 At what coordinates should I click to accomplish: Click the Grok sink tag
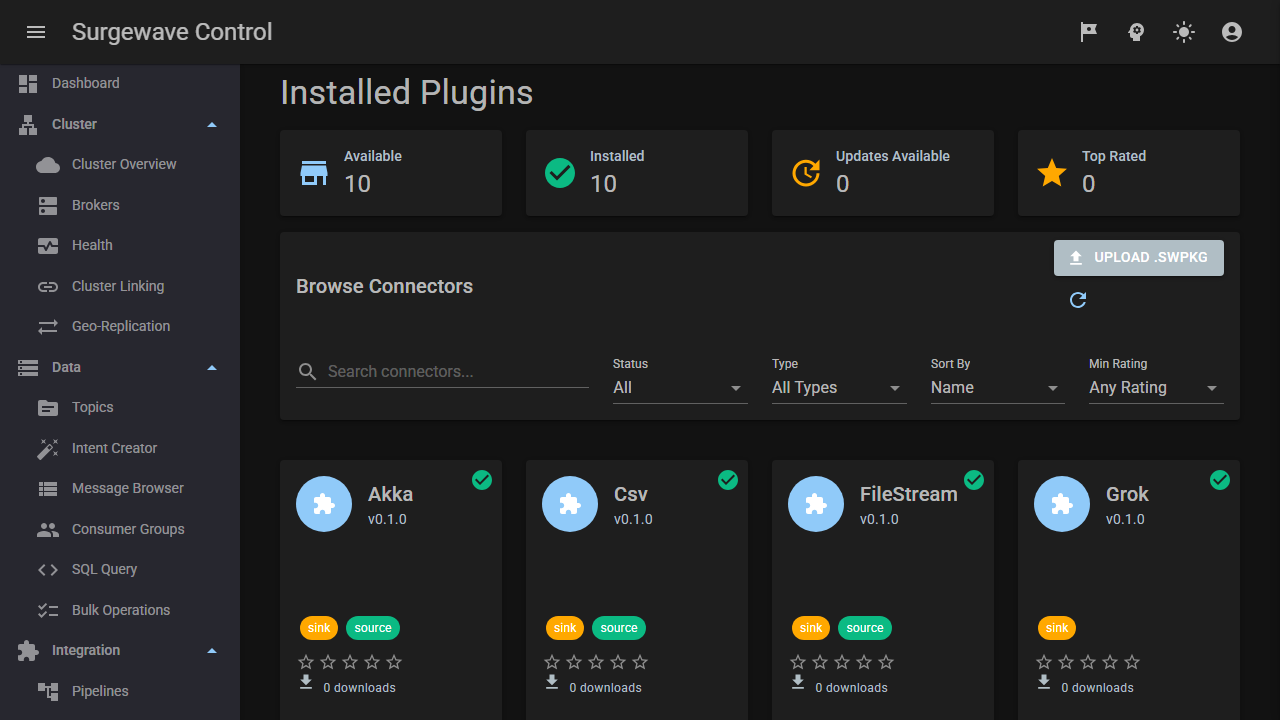[1057, 628]
